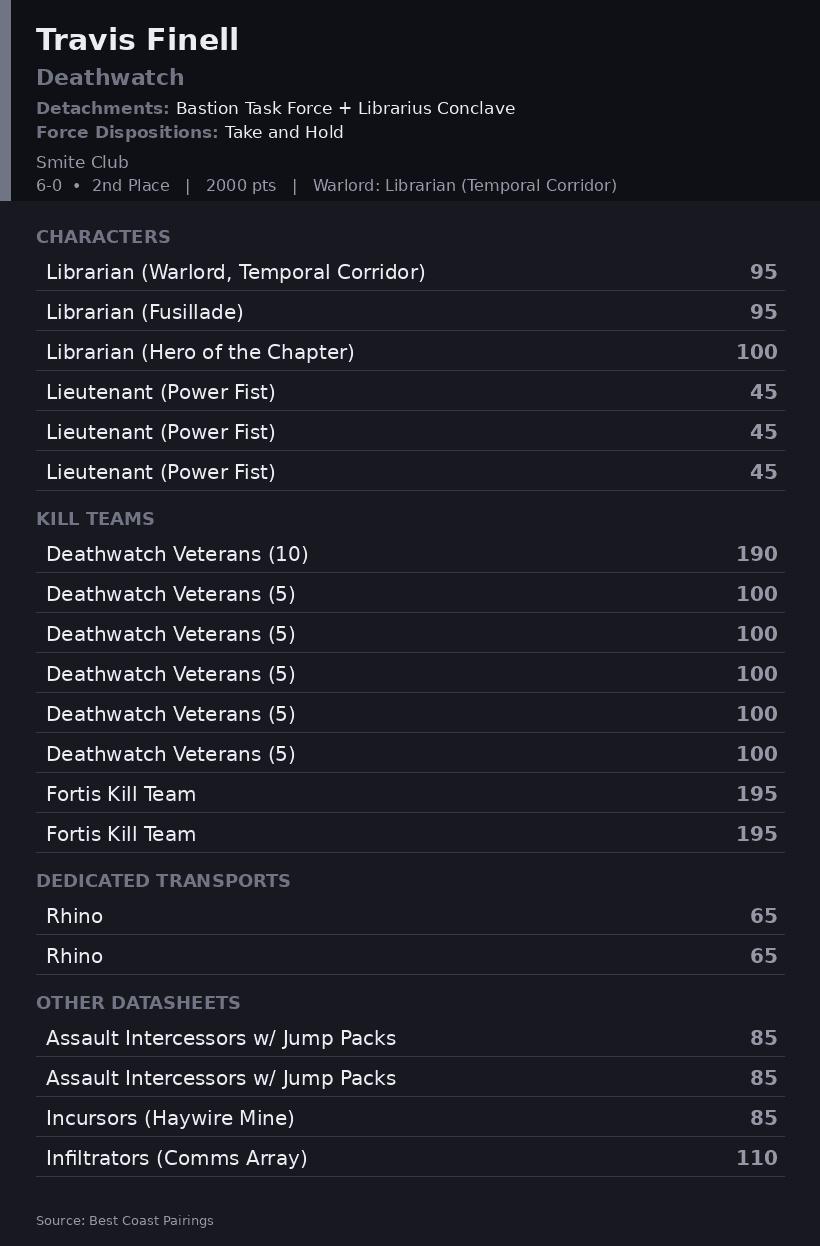Select Librarian (Hero of the Chapter) row
This screenshot has width=820, height=1246.
[x=410, y=352]
